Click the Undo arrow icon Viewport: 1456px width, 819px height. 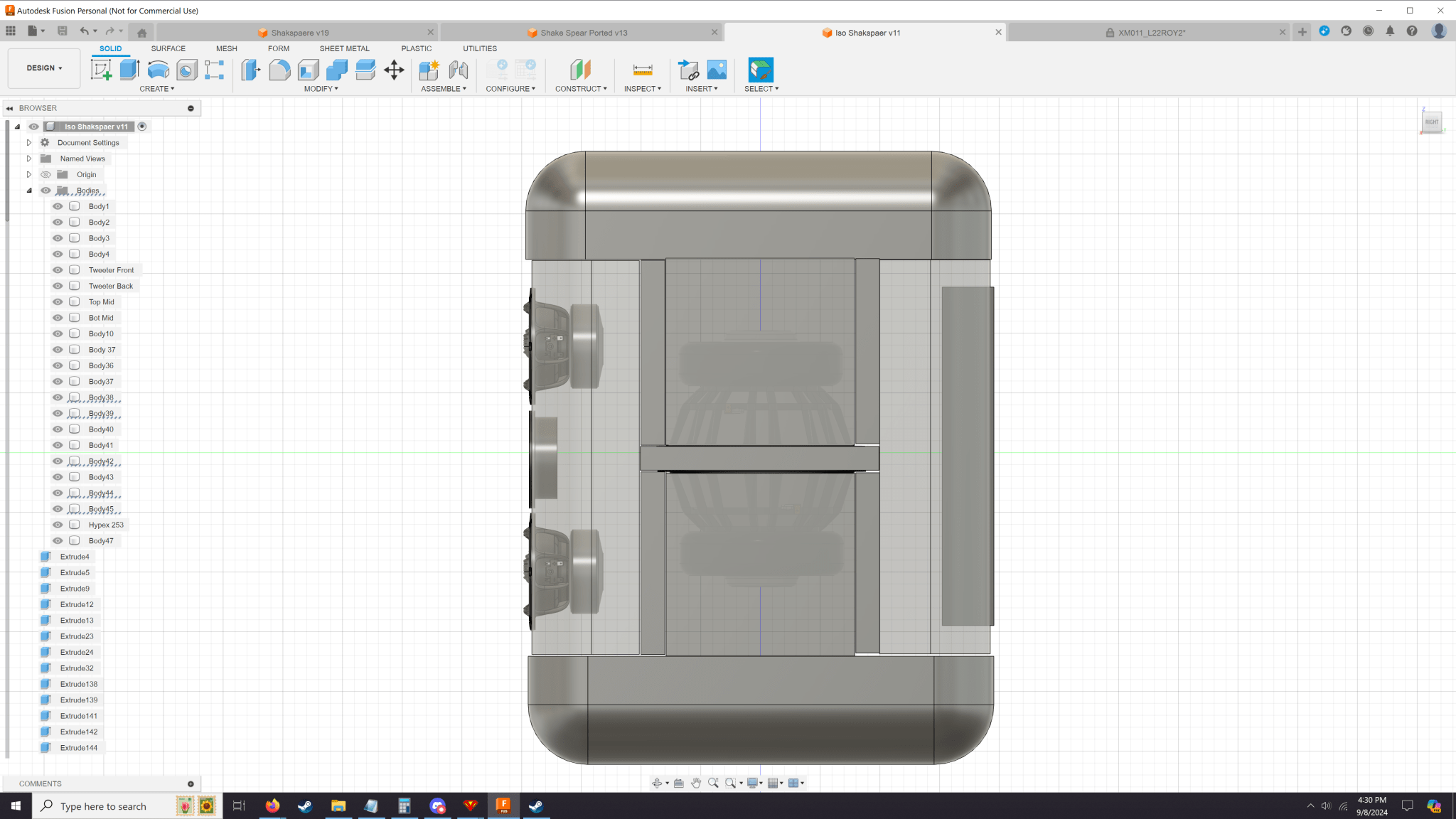[85, 31]
